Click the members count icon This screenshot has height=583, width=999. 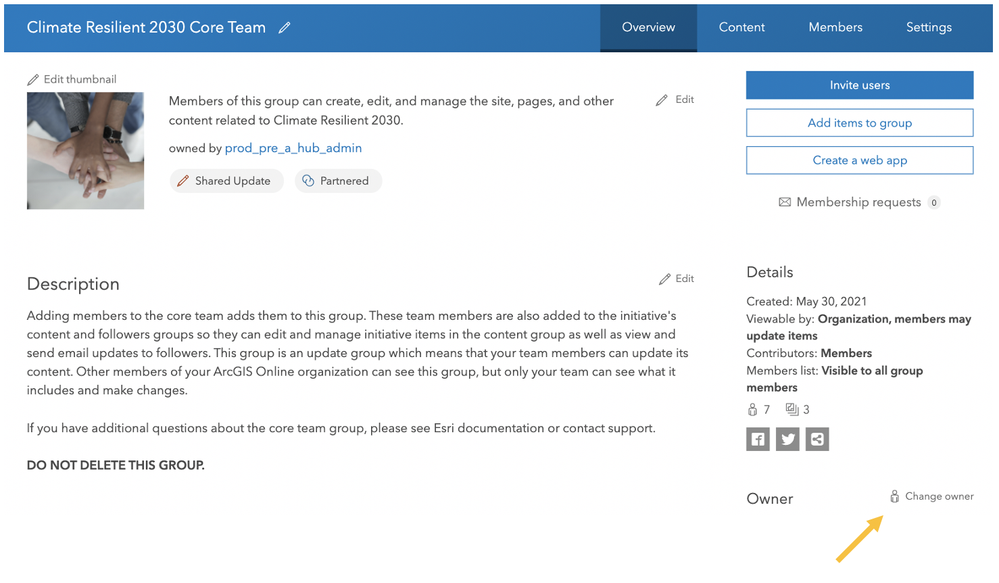[x=753, y=410]
